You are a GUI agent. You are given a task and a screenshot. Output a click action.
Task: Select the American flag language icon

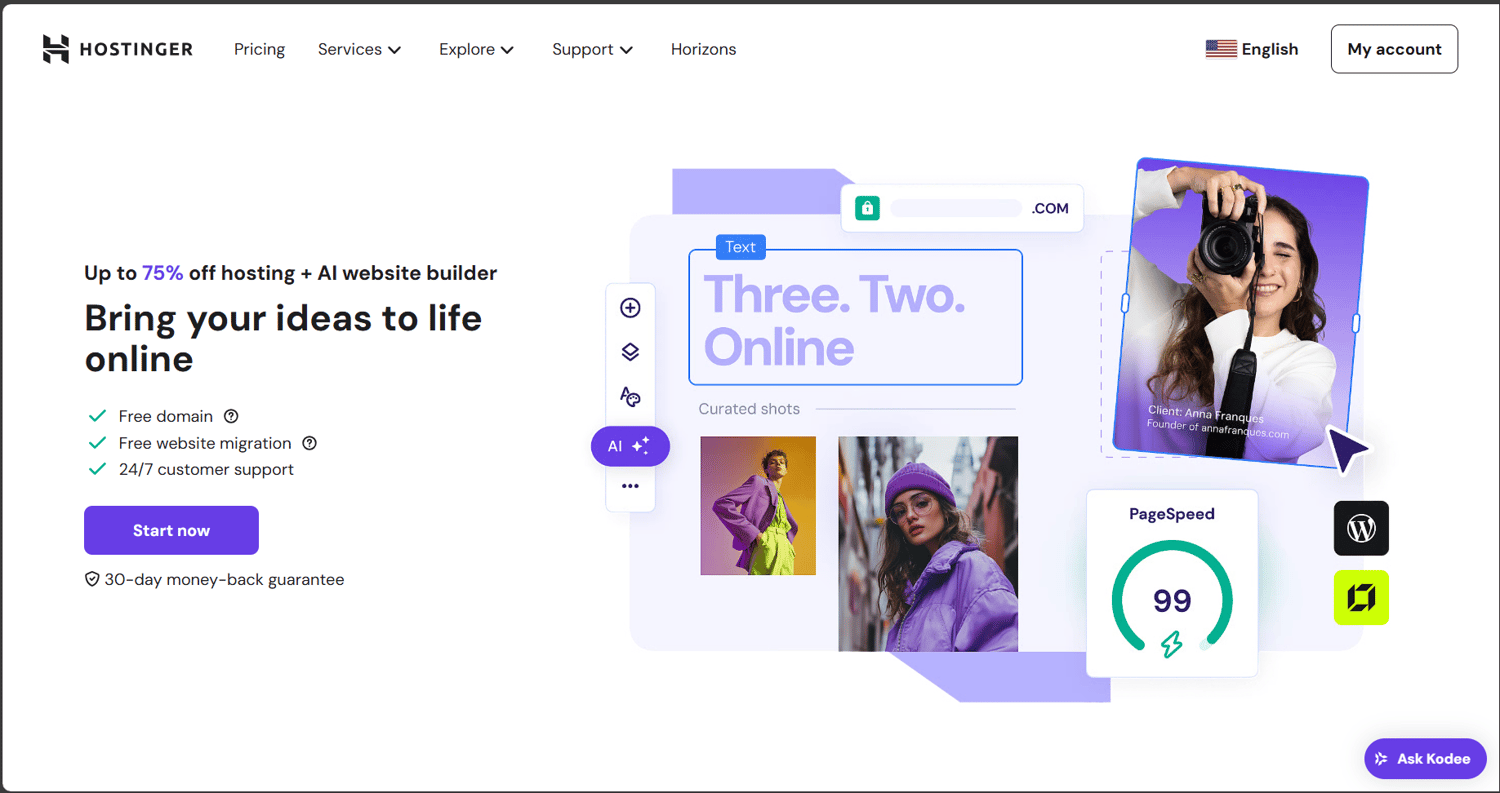pyautogui.click(x=1220, y=47)
